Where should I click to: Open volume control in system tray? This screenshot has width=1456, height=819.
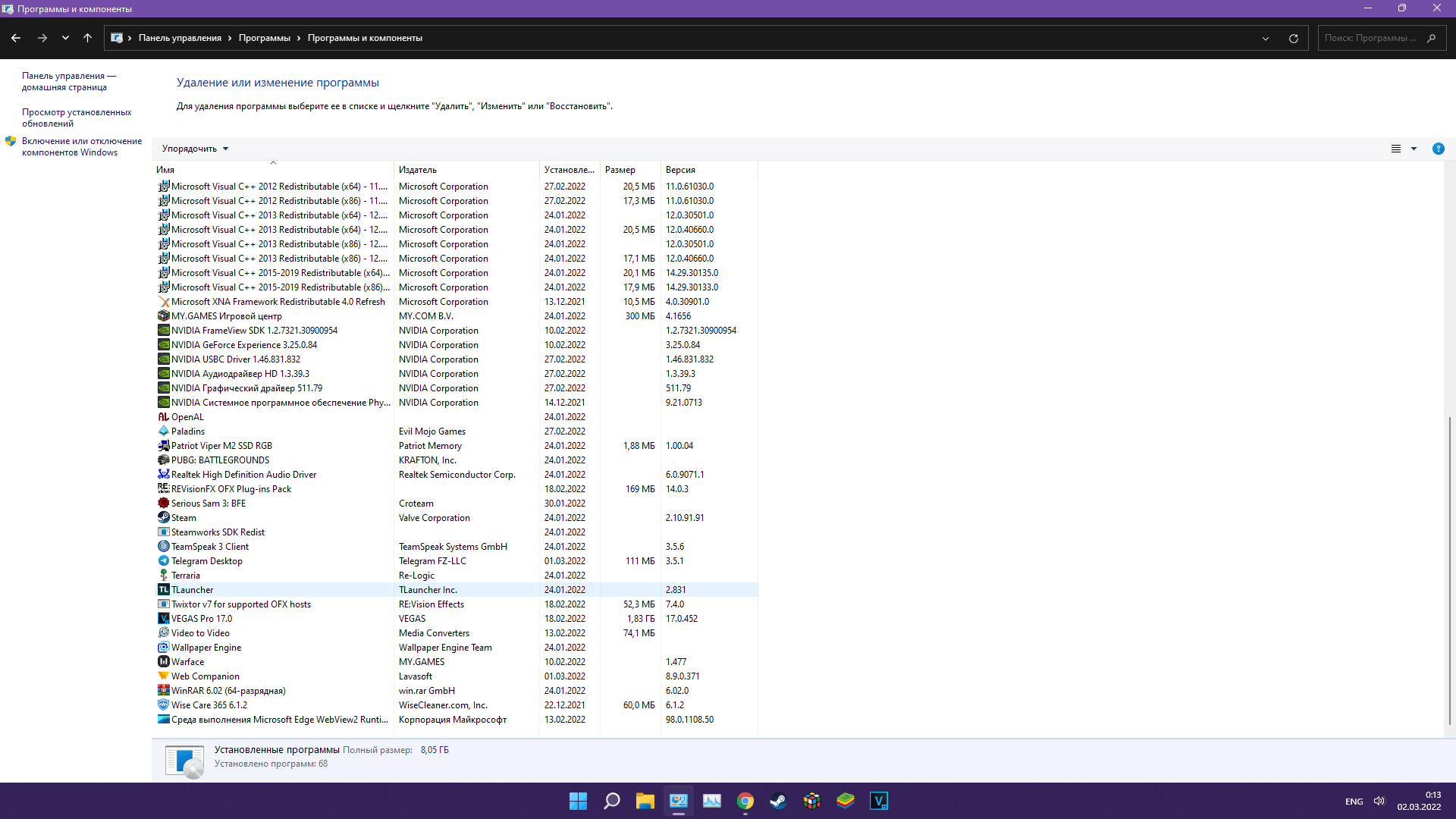[x=1379, y=801]
